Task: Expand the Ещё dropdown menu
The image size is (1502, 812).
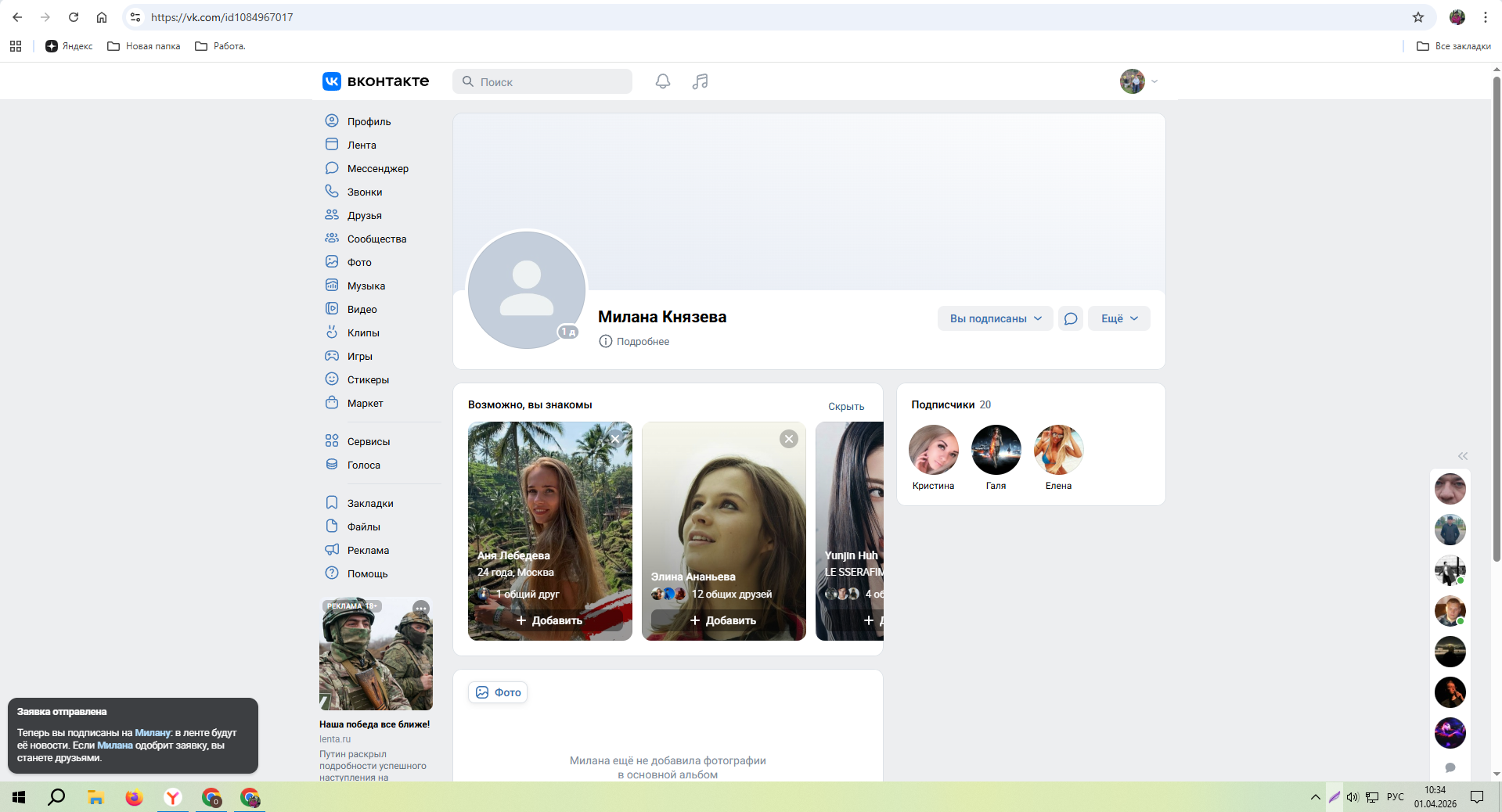Action: pos(1119,318)
